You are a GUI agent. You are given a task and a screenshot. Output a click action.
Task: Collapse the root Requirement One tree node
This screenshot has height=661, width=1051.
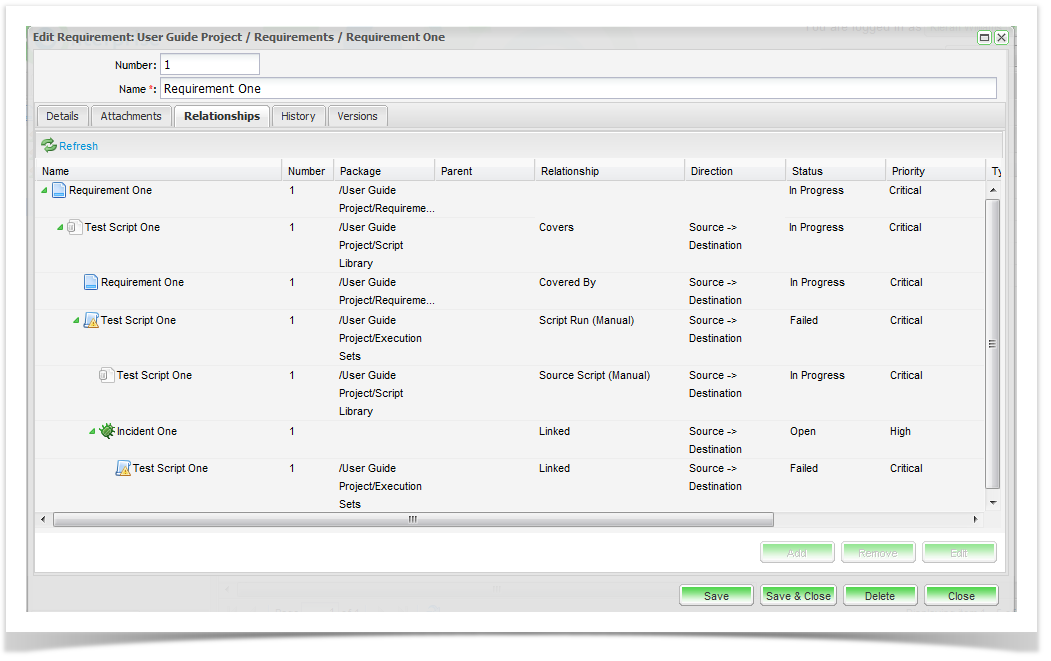coord(44,191)
